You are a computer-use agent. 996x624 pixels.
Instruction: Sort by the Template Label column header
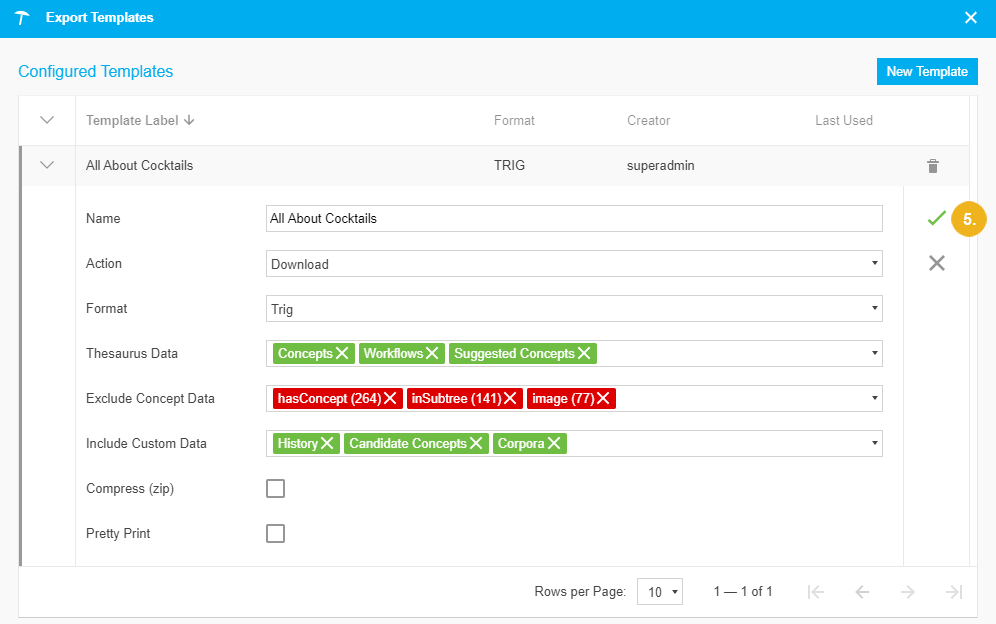click(139, 121)
